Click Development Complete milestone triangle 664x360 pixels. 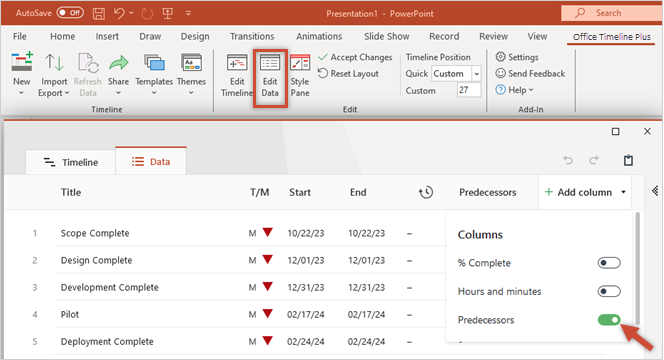click(267, 287)
